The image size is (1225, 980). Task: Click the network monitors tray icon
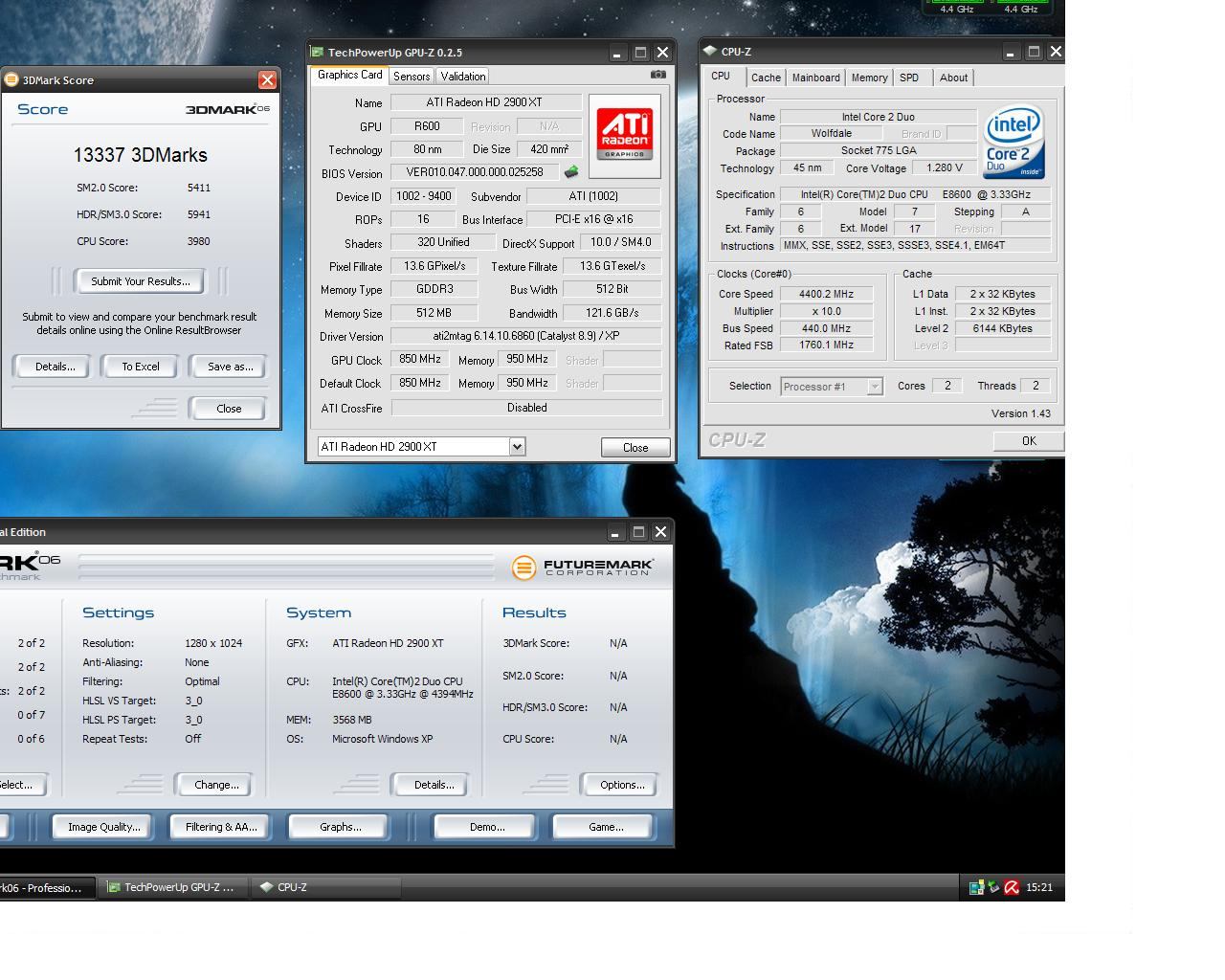(x=976, y=887)
